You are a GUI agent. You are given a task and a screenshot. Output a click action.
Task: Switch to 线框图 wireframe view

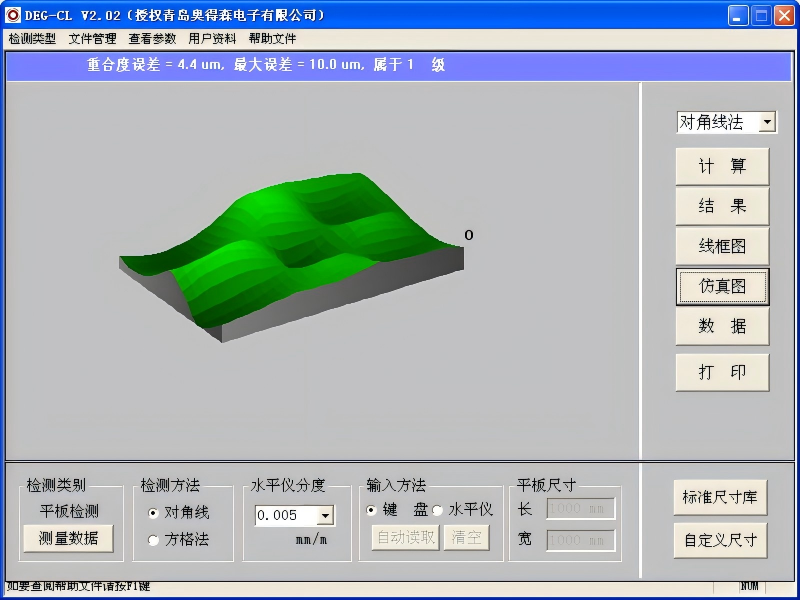click(722, 246)
